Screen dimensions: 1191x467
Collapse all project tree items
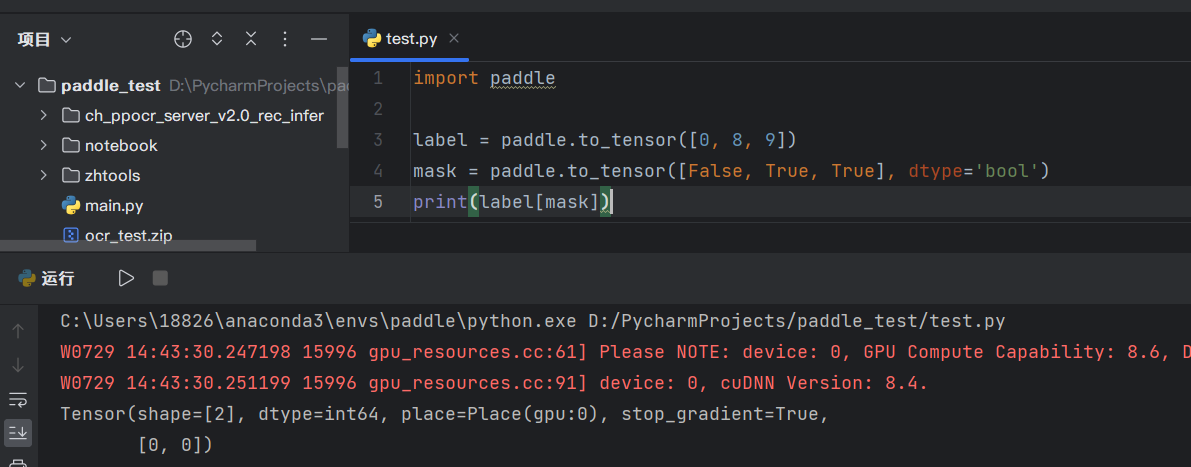(251, 39)
